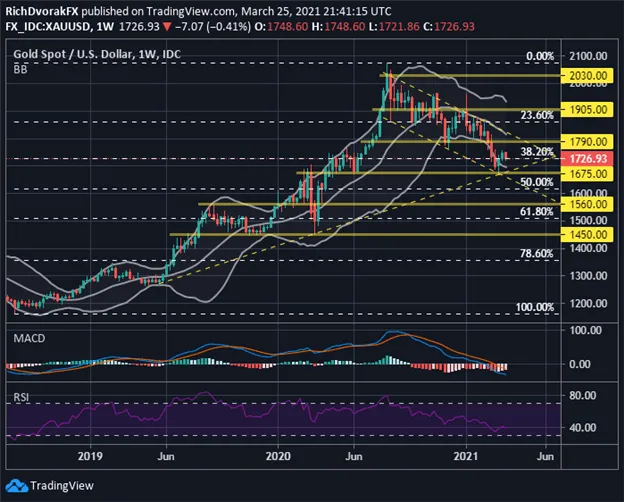Click the 2020 time axis label

tap(278, 456)
